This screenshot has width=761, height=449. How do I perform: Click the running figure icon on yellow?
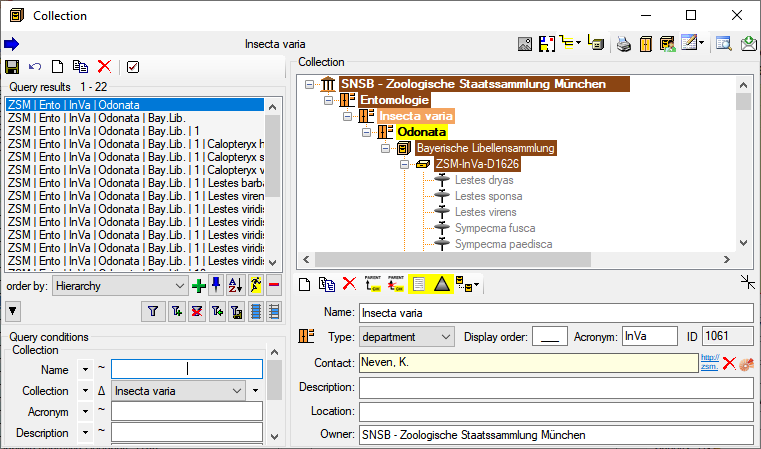(256, 285)
